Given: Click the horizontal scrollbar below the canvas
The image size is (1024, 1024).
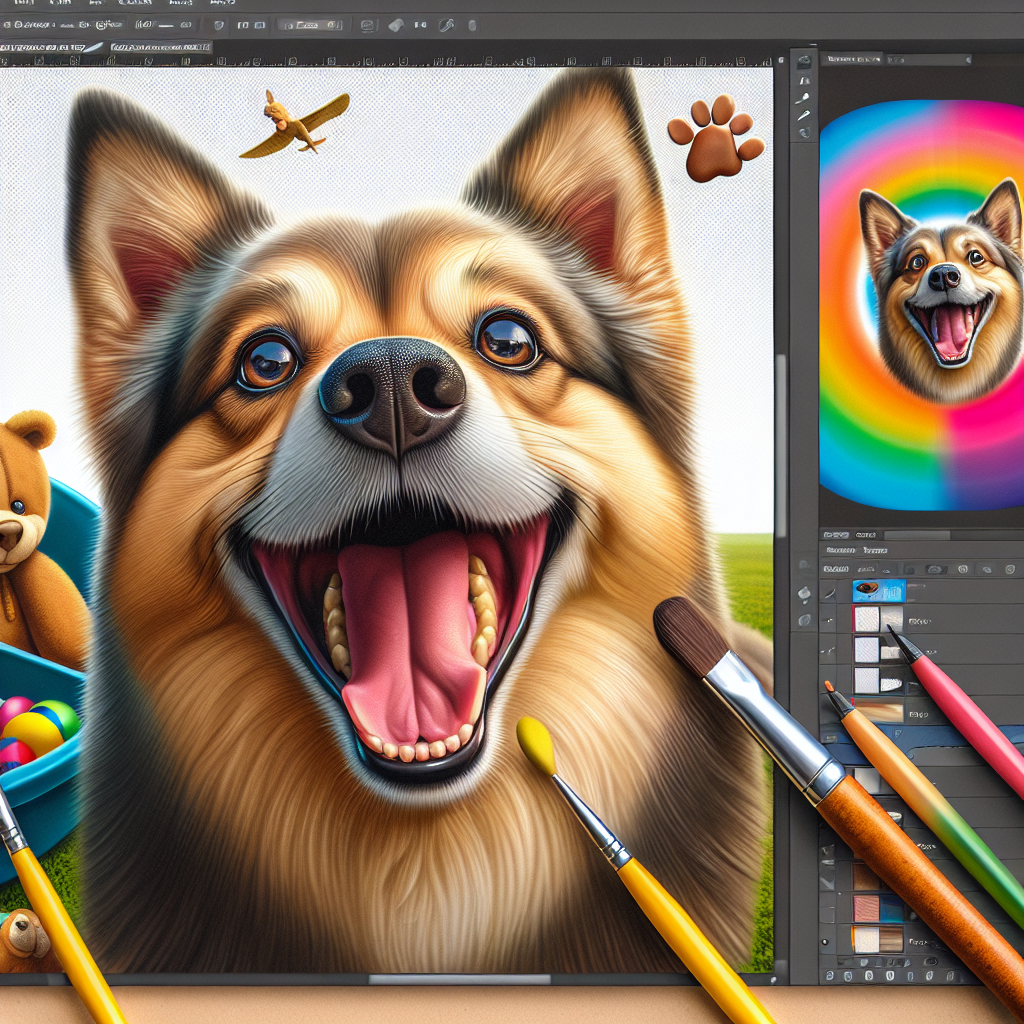Looking at the screenshot, I should point(460,979).
